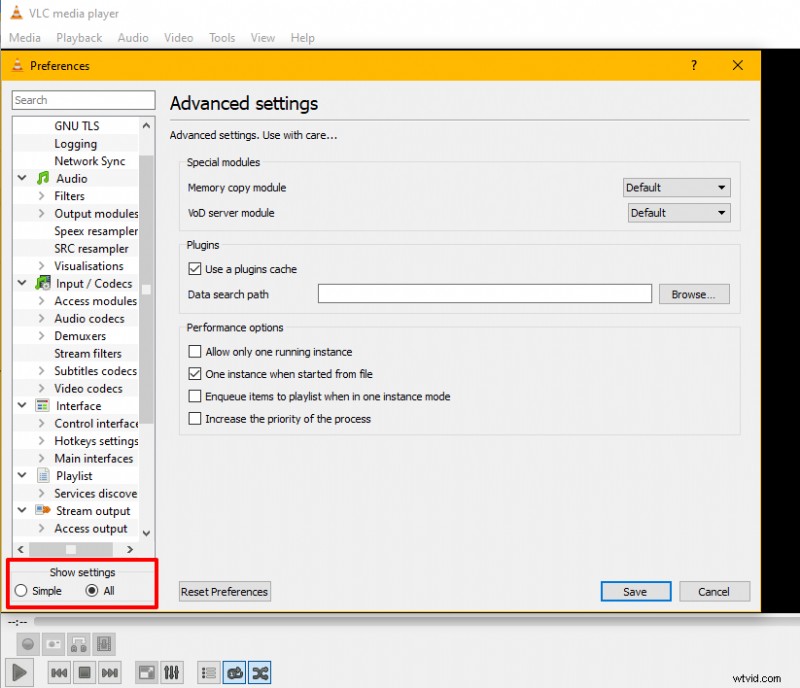This screenshot has width=800, height=688.
Task: Enable Allow only one running instance
Action: click(x=194, y=351)
